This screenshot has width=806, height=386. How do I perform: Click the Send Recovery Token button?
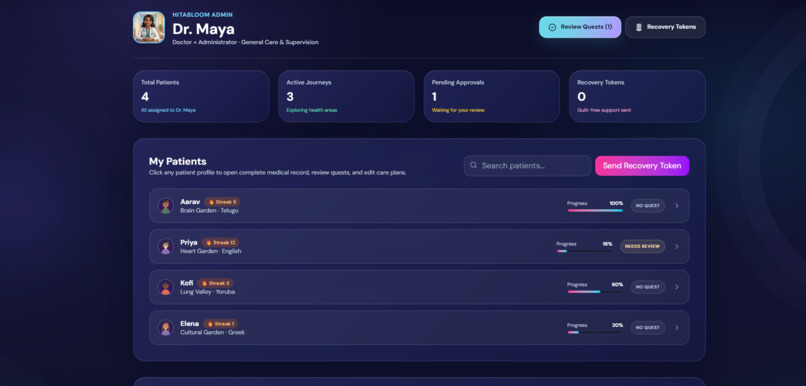click(x=642, y=166)
